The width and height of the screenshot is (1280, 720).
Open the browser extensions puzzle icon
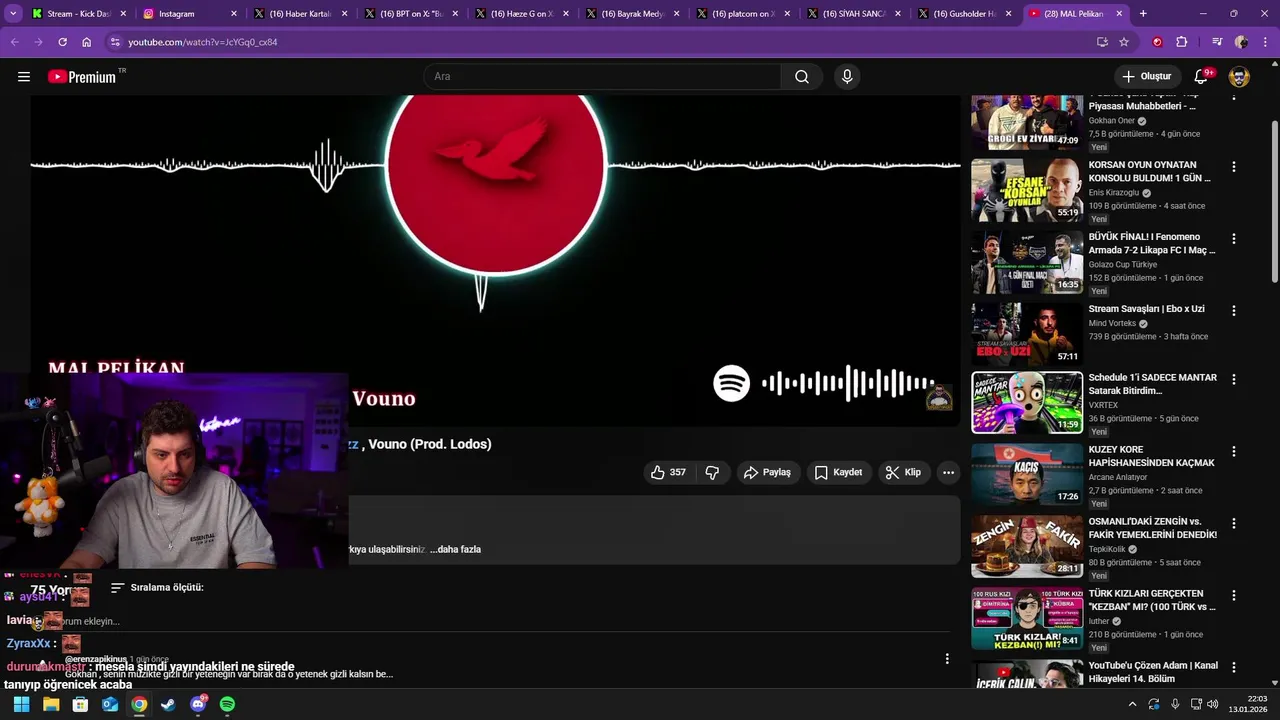[1182, 42]
